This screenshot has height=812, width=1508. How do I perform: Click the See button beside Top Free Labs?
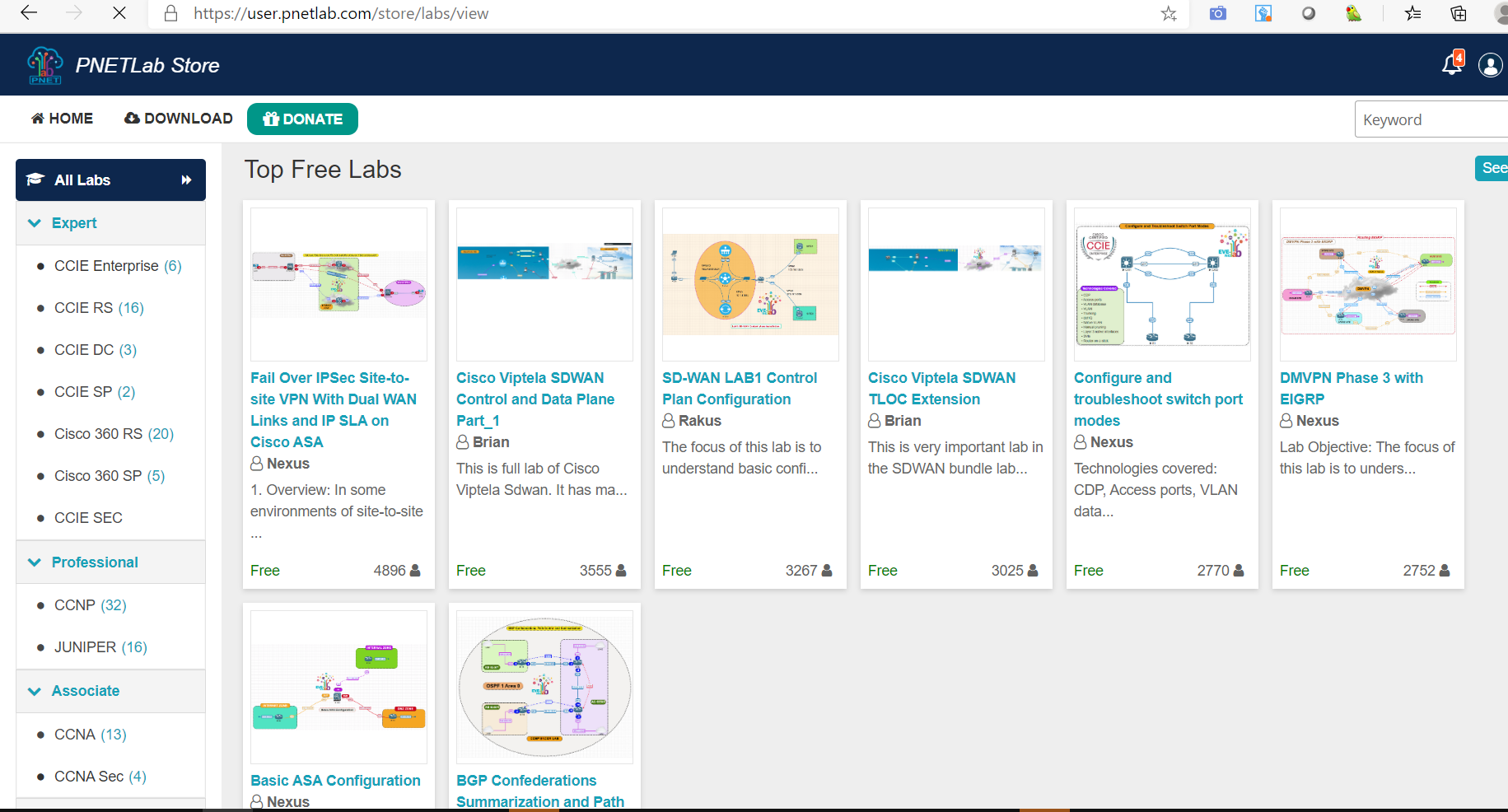click(x=1492, y=168)
